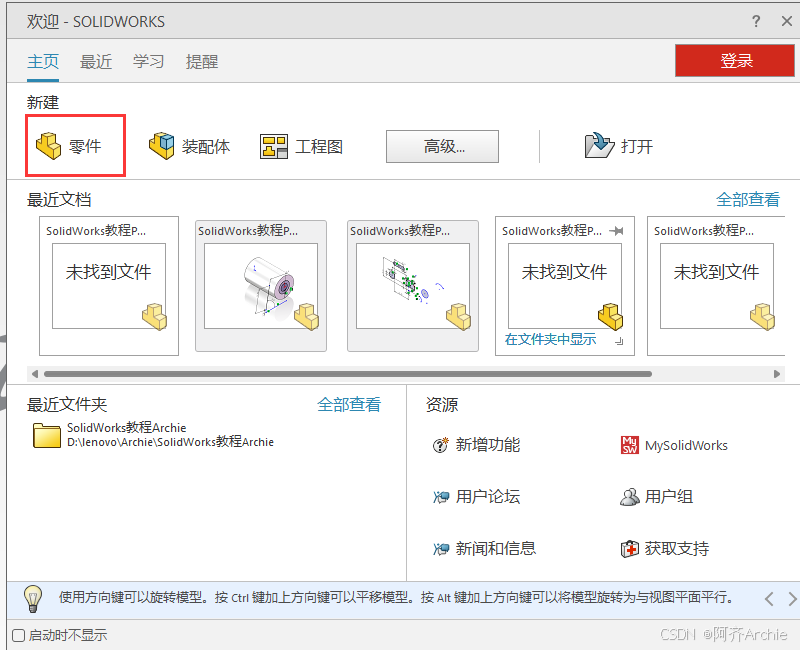The width and height of the screenshot is (800, 650).
Task: Click the part icon on the pinned fourth card
Action: (611, 317)
